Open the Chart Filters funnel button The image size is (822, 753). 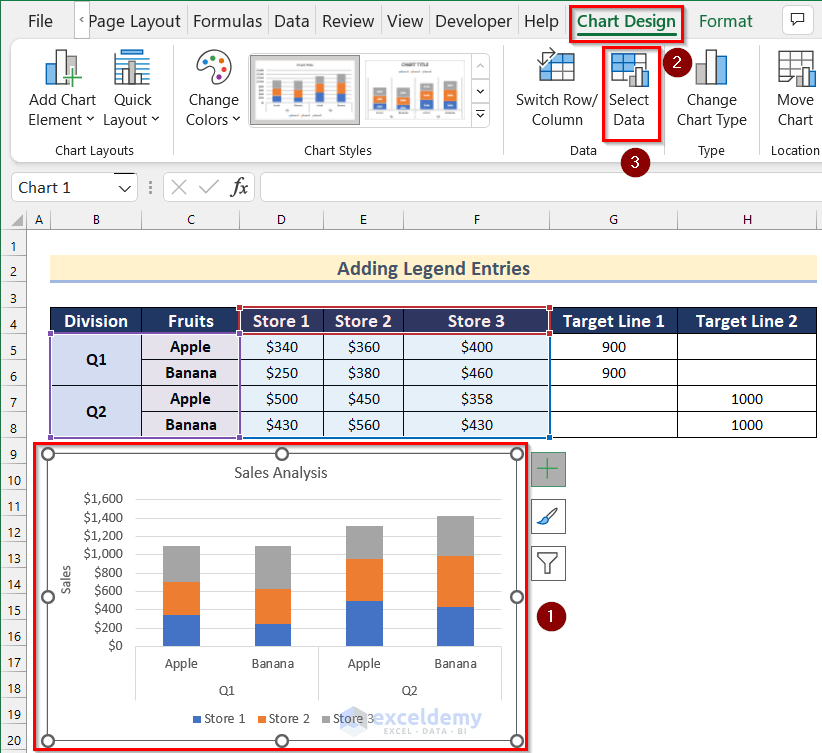(x=548, y=563)
